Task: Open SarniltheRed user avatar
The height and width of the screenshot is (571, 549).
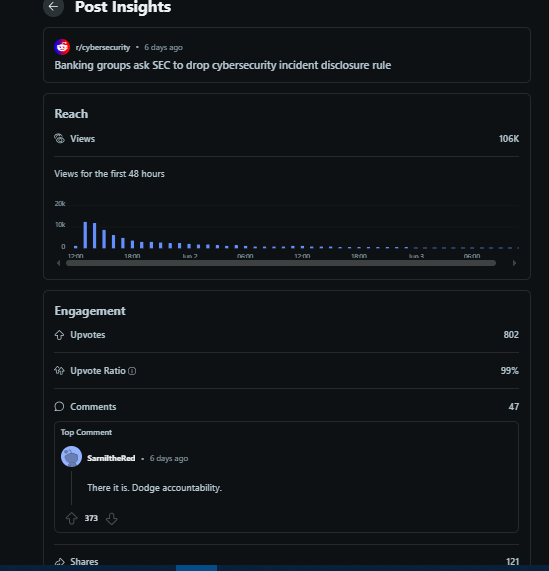Action: [71, 457]
